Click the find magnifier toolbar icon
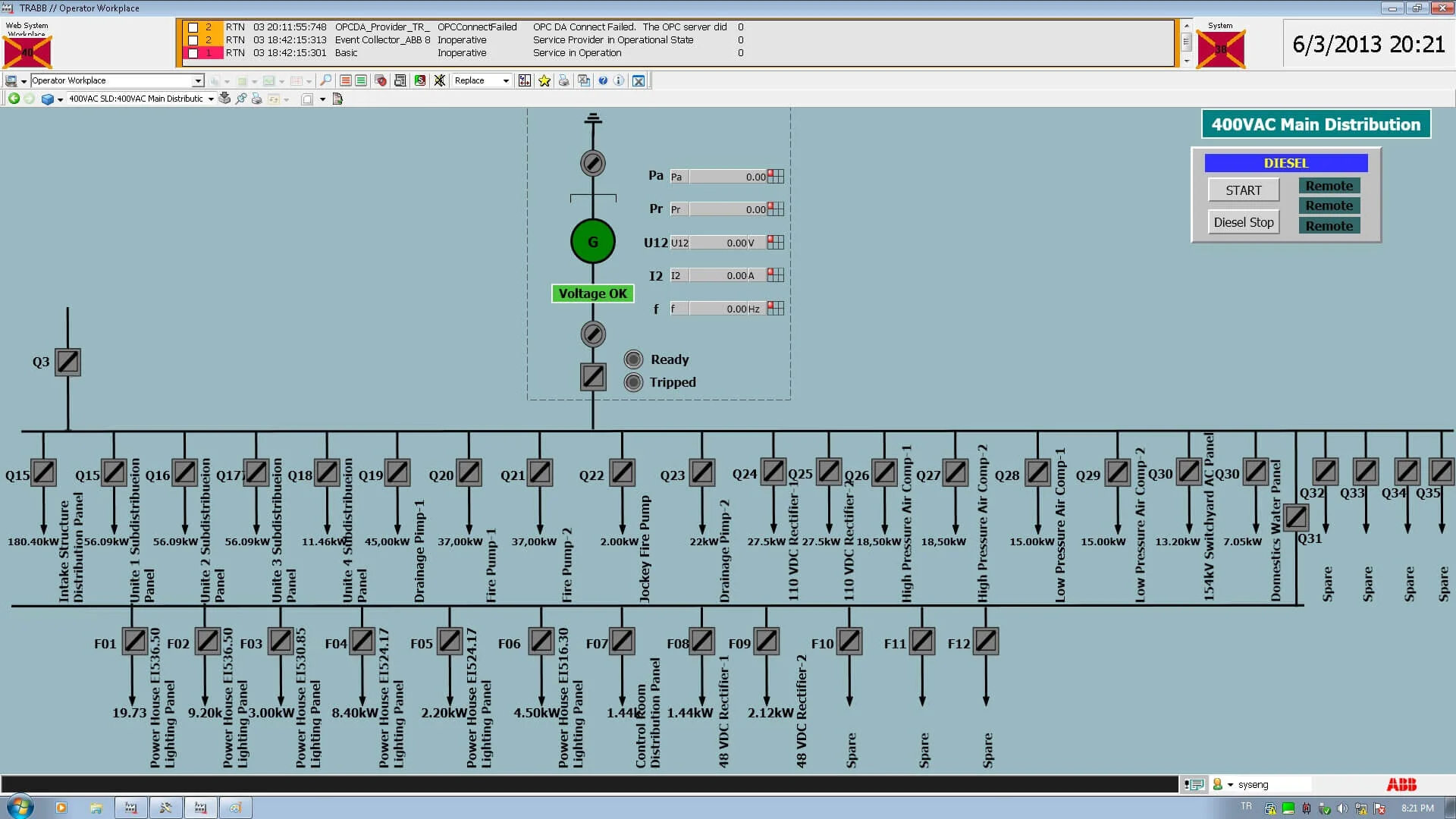Image resolution: width=1456 pixels, height=819 pixels. (325, 80)
